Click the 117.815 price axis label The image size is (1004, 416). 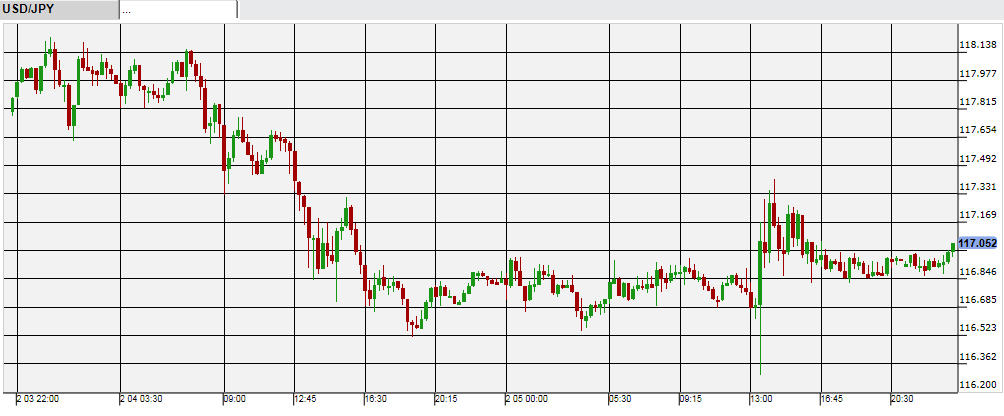click(x=977, y=102)
